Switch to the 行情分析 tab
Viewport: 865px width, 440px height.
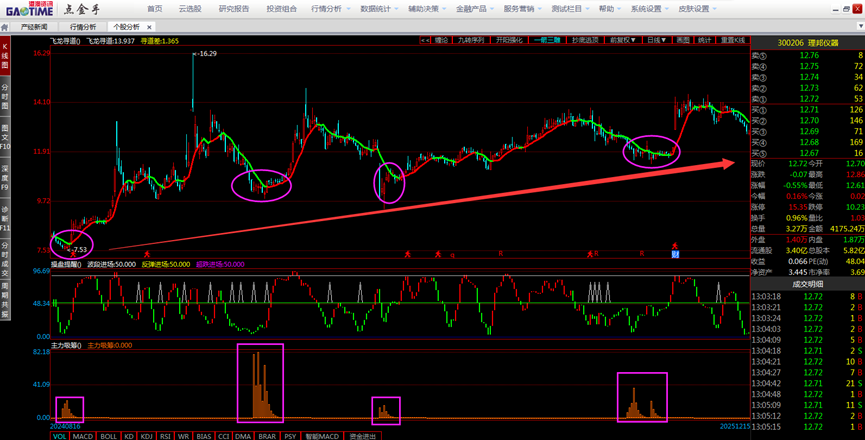pos(83,26)
